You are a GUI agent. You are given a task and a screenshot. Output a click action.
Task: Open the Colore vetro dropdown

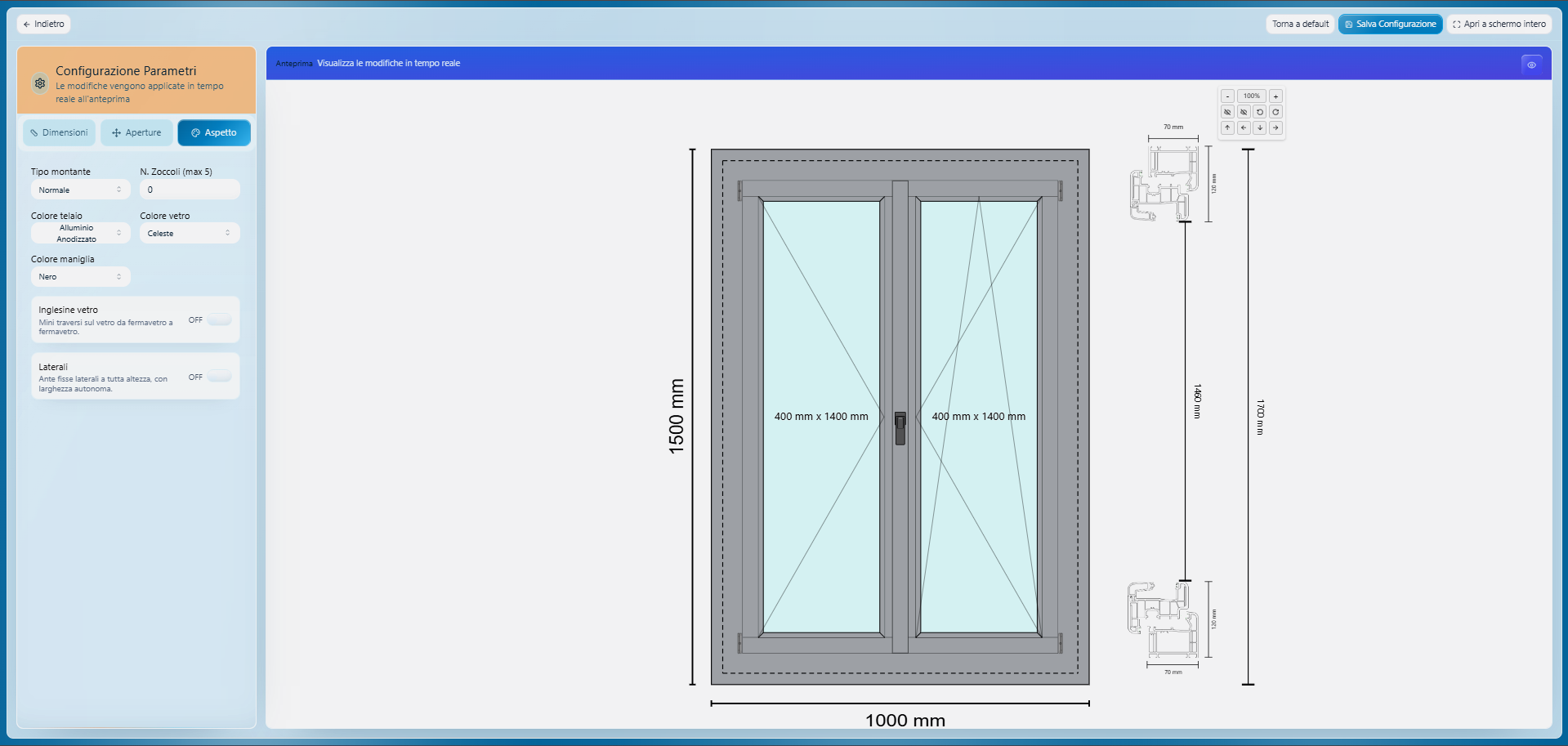(x=190, y=234)
